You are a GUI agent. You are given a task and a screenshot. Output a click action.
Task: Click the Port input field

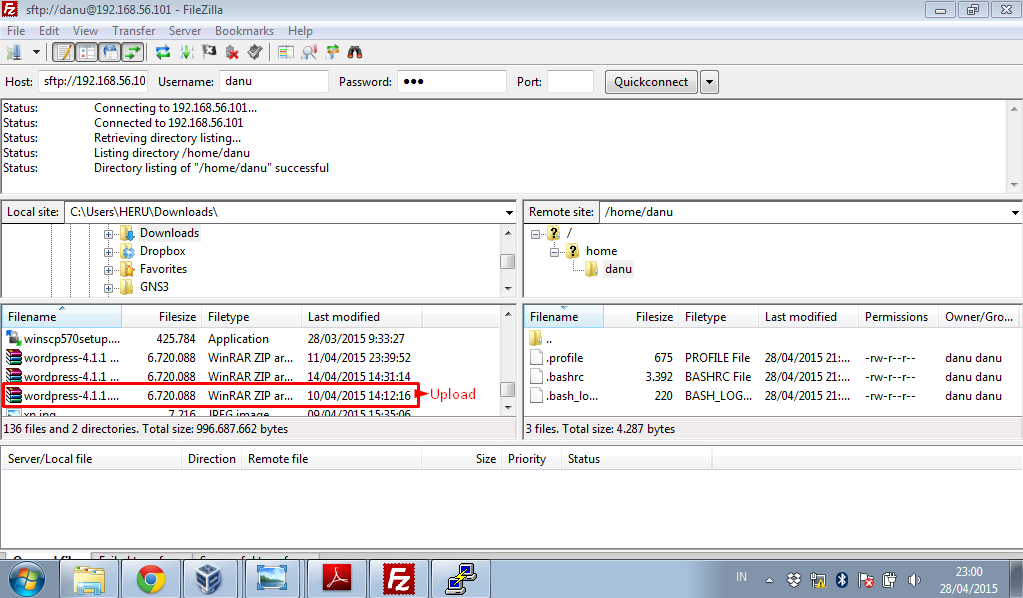click(570, 82)
